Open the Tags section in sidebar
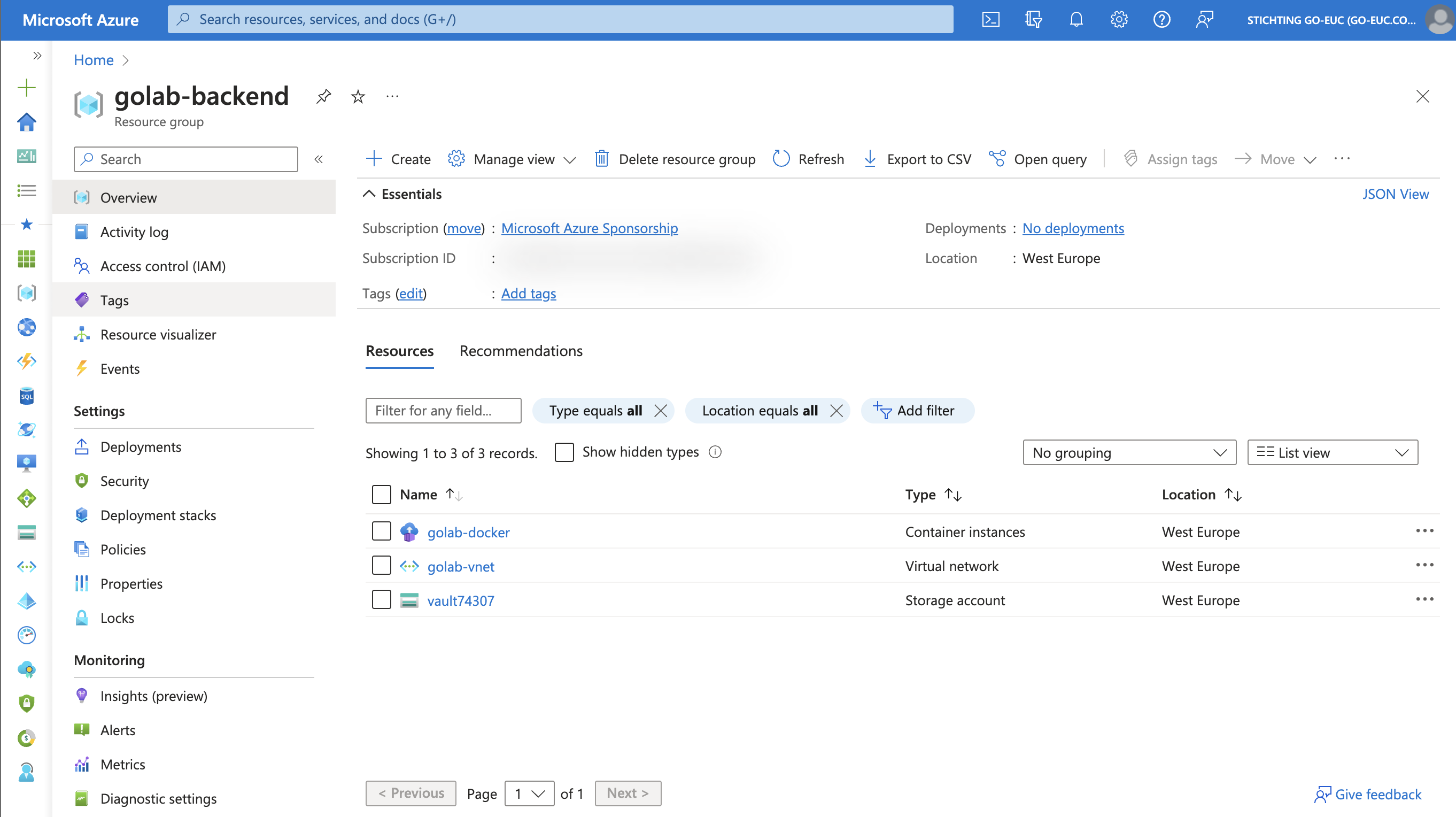 click(x=113, y=299)
